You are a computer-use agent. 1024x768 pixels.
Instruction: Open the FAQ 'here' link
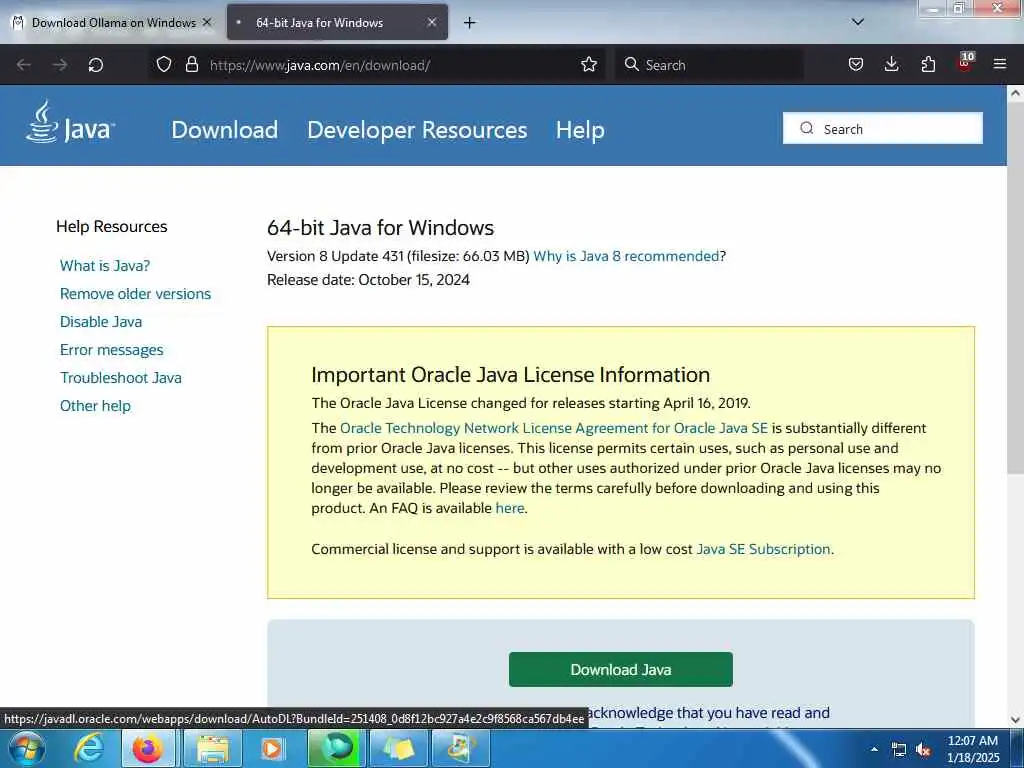coord(509,508)
